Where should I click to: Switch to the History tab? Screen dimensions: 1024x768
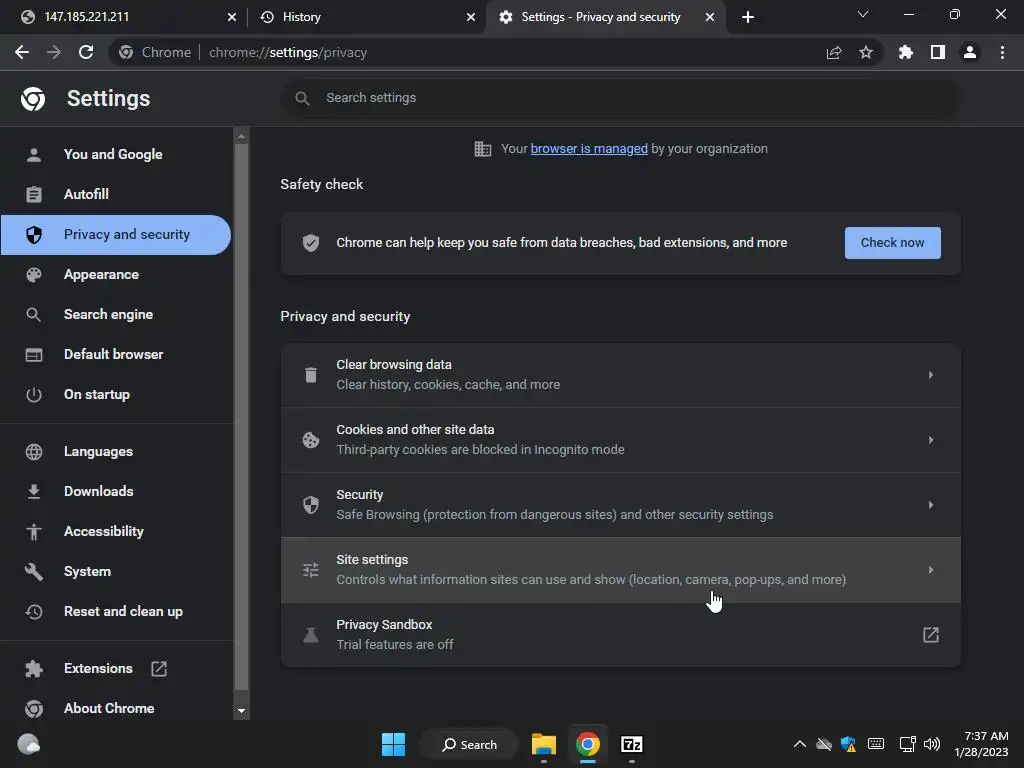[366, 17]
